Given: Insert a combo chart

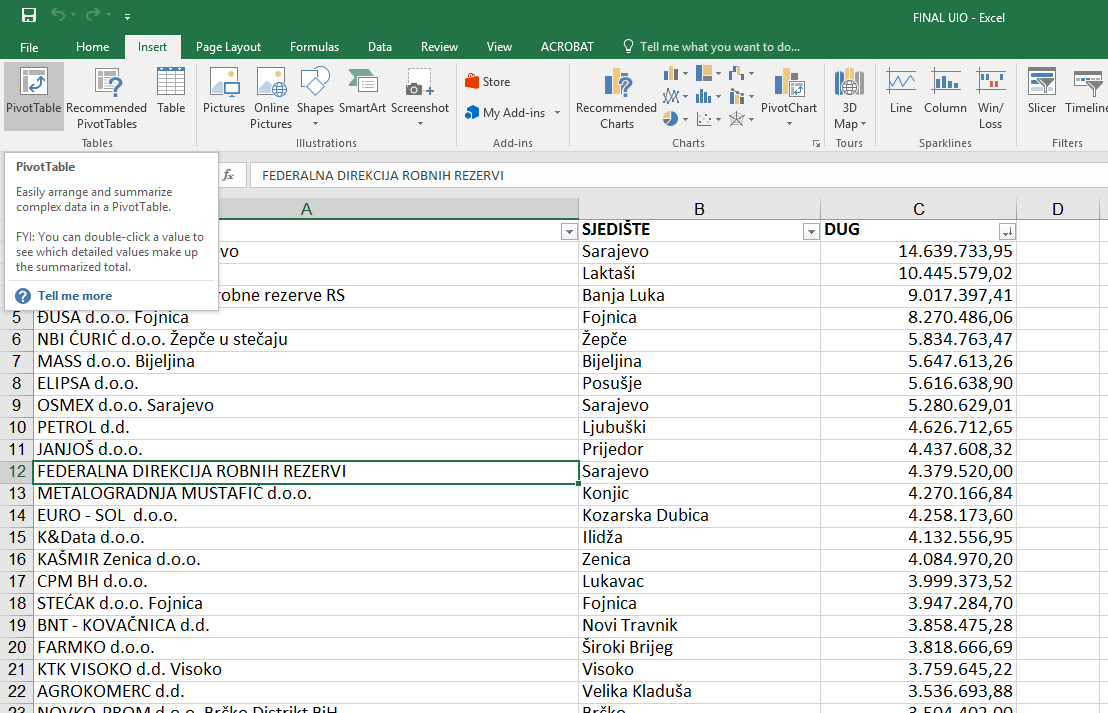Looking at the screenshot, I should (x=741, y=96).
